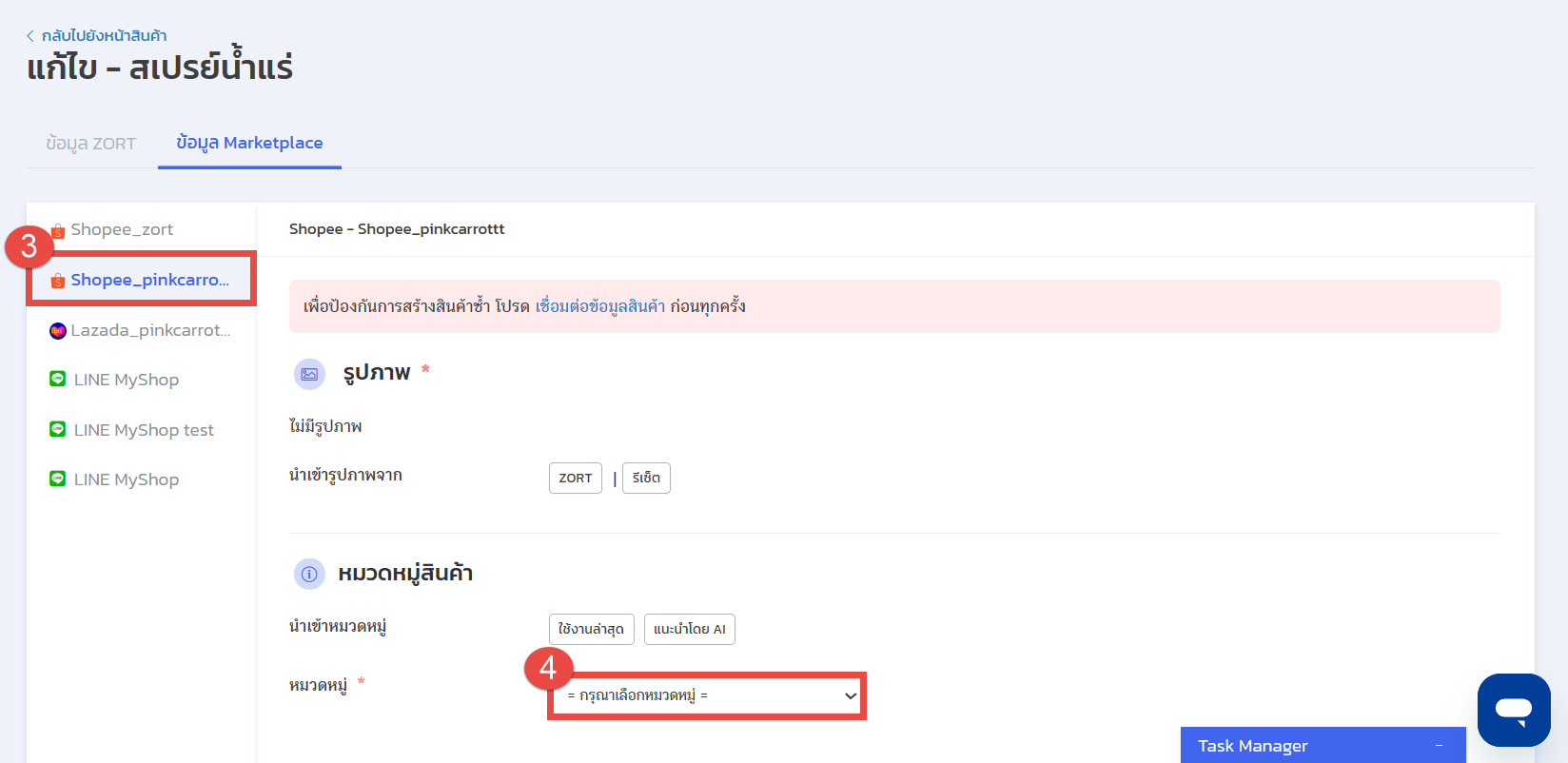Click แนะนำโดย AI button
1568x763 pixels.
(690, 629)
